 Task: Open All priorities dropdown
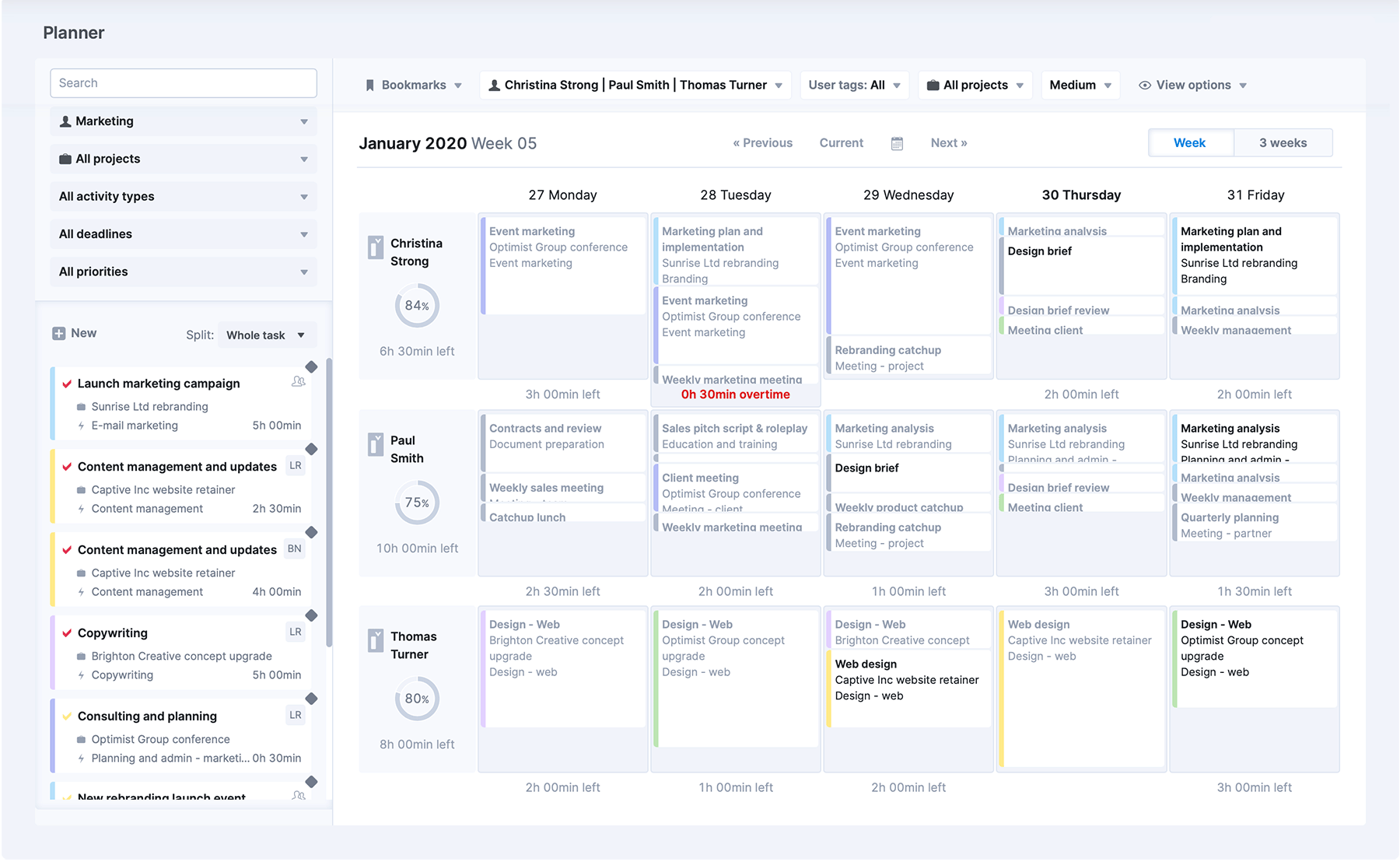click(184, 272)
